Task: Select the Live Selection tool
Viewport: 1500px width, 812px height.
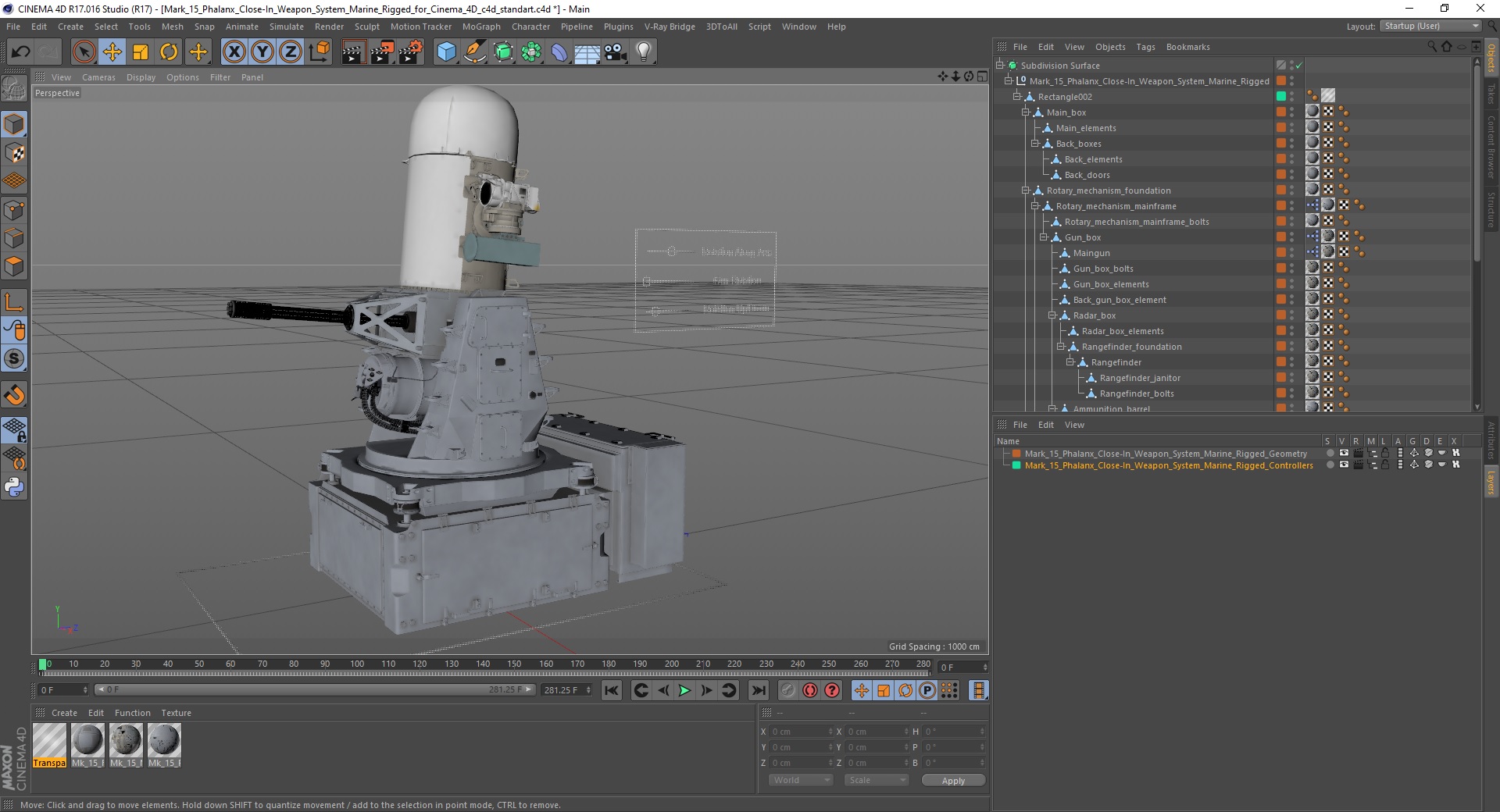Action: click(84, 52)
